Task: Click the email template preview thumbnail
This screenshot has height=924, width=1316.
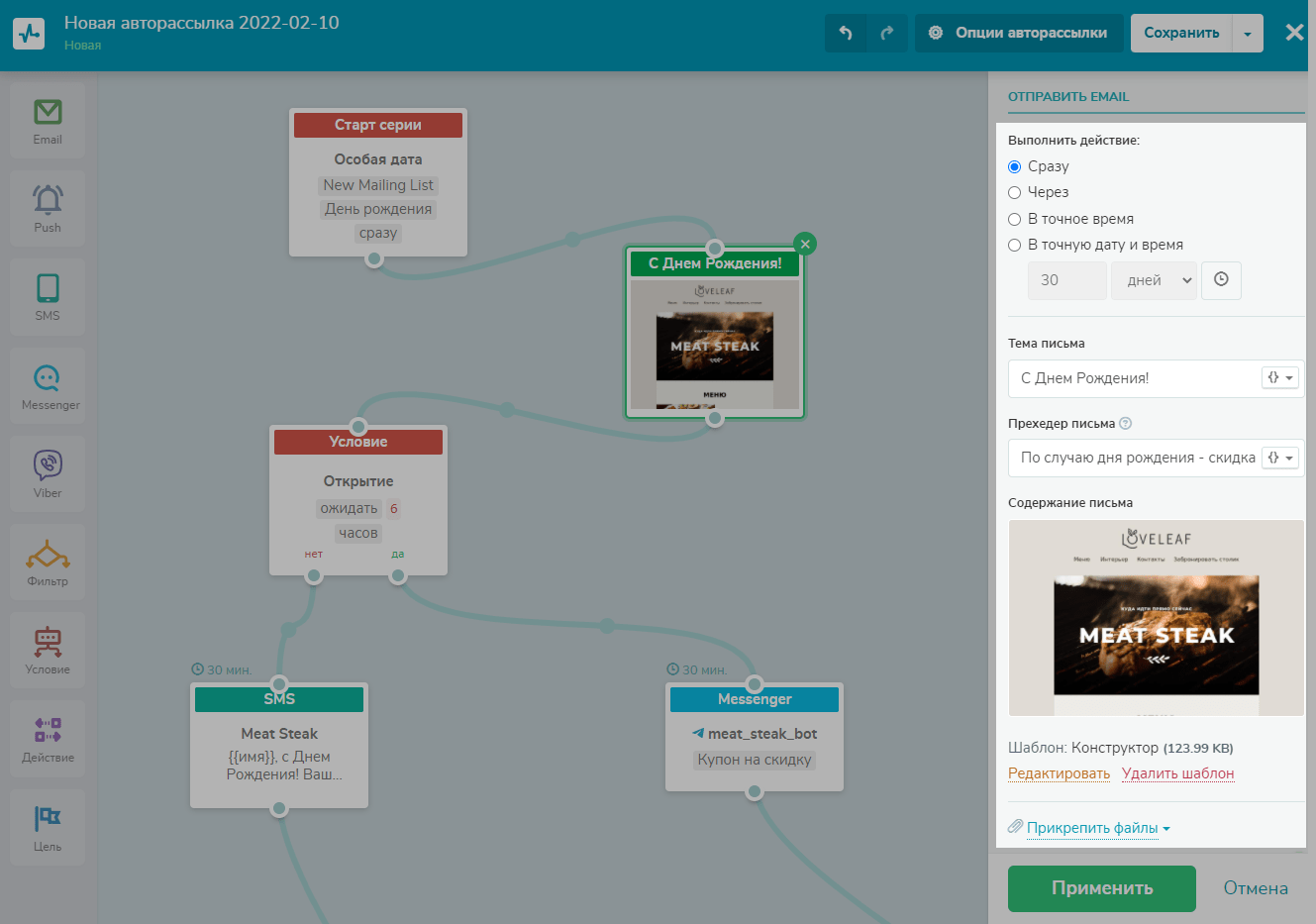Action: pos(1156,618)
